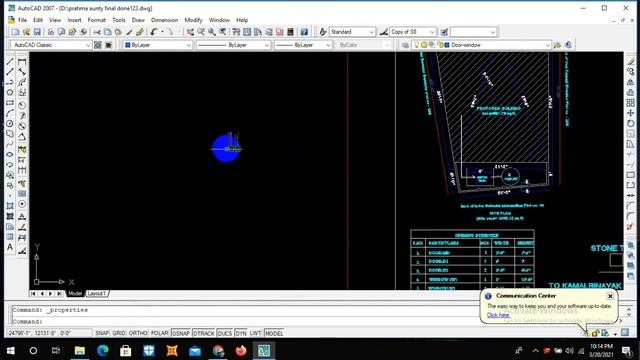Toggle SNAP mode in status bar

pyautogui.click(x=102, y=333)
